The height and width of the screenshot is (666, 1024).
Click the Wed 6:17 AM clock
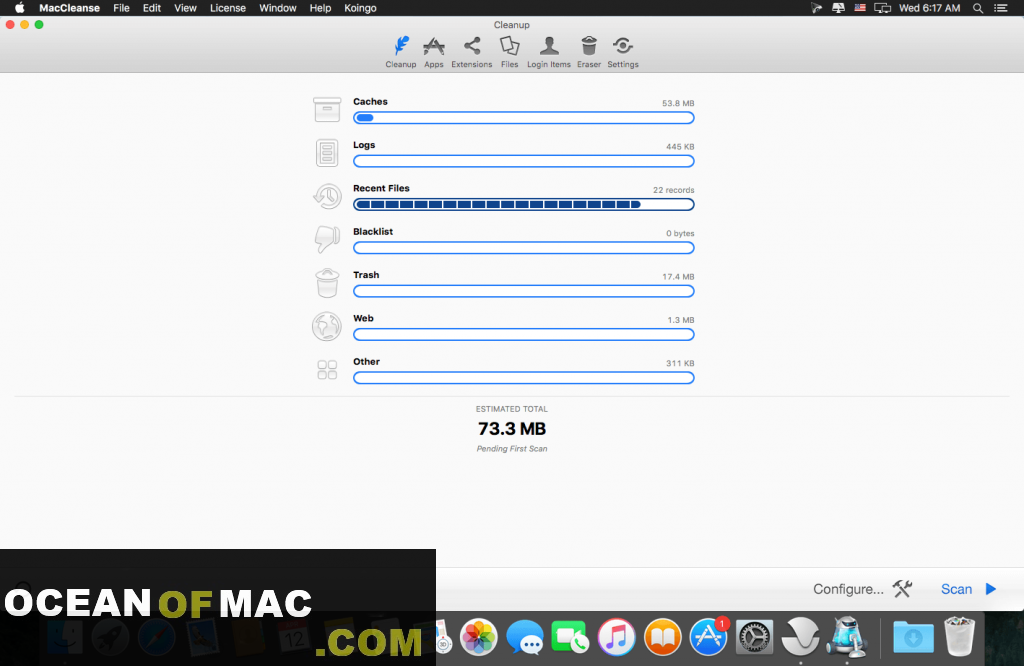929,8
